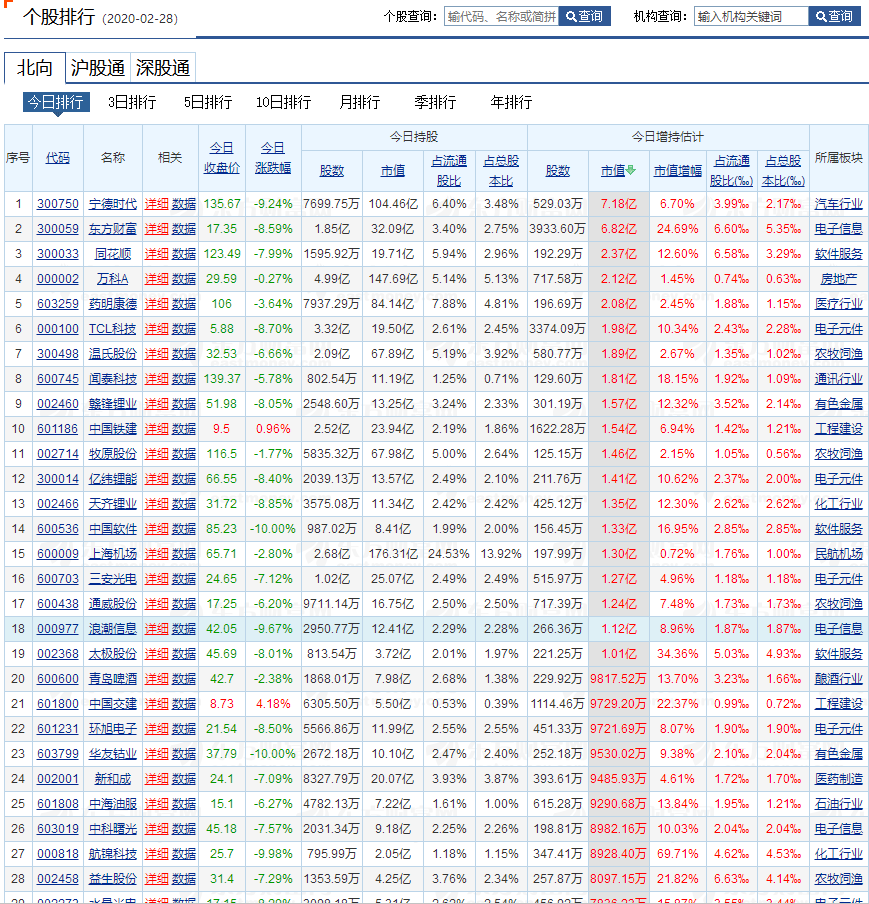Screen dimensions: 869x904
Task: Select the 今日排行 ranking tab
Action: 56,102
